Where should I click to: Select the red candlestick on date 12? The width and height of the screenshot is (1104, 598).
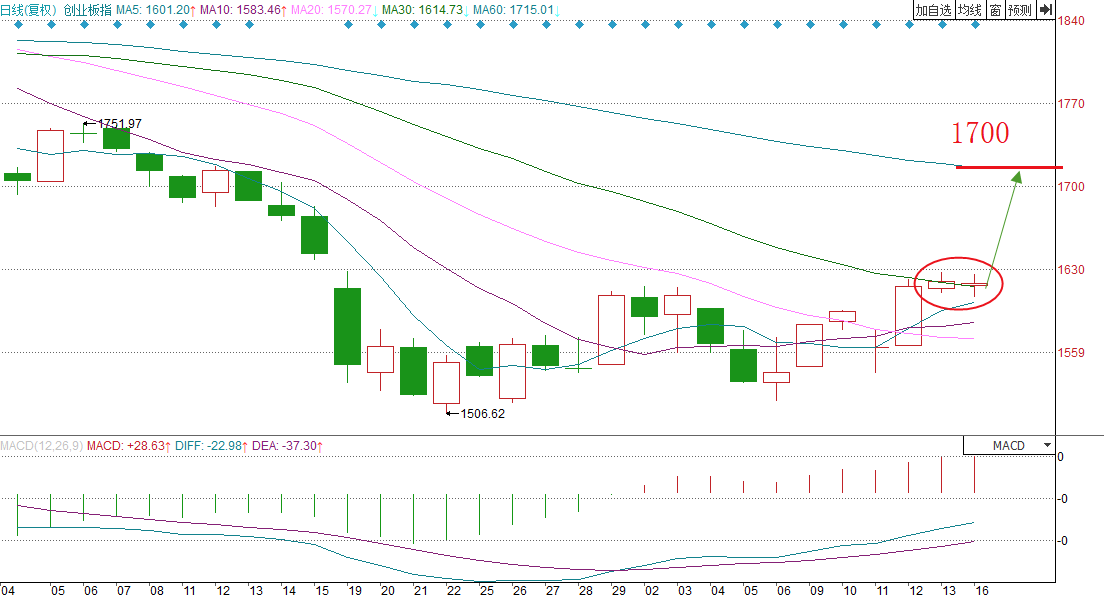coord(908,315)
